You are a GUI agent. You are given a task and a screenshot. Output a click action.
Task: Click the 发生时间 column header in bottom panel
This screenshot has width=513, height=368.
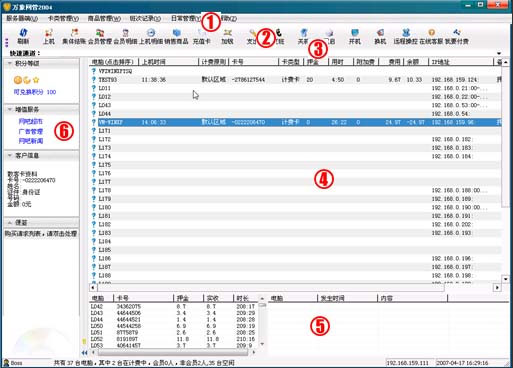pyautogui.click(x=347, y=298)
